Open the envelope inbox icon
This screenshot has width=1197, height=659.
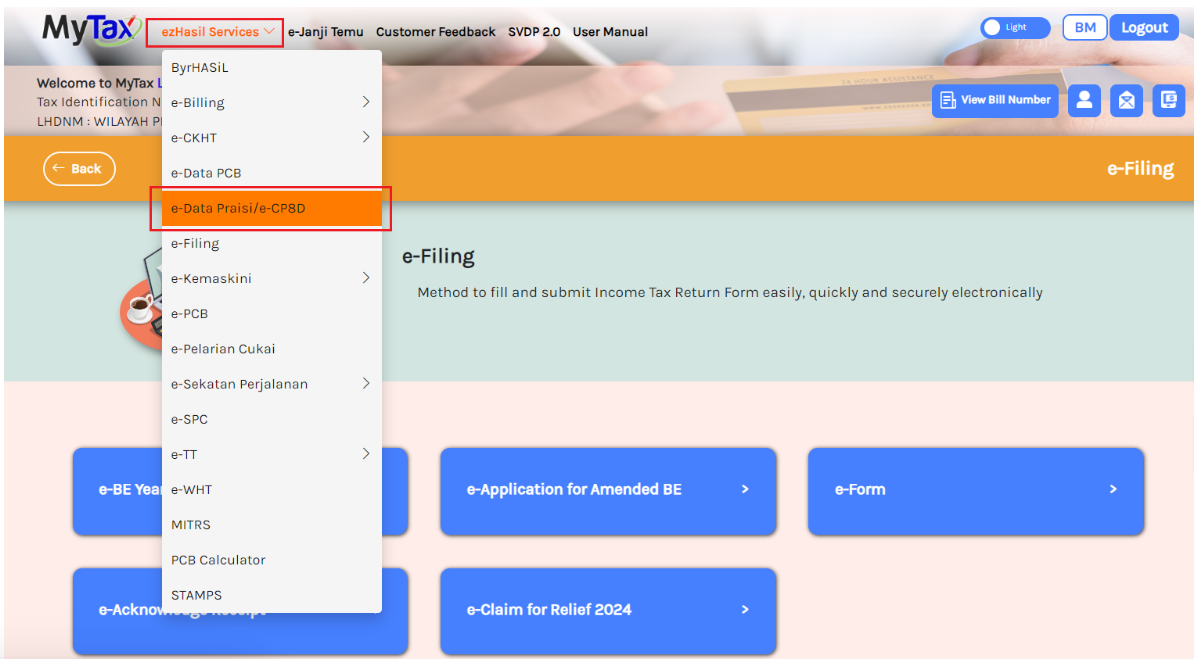tap(1126, 100)
